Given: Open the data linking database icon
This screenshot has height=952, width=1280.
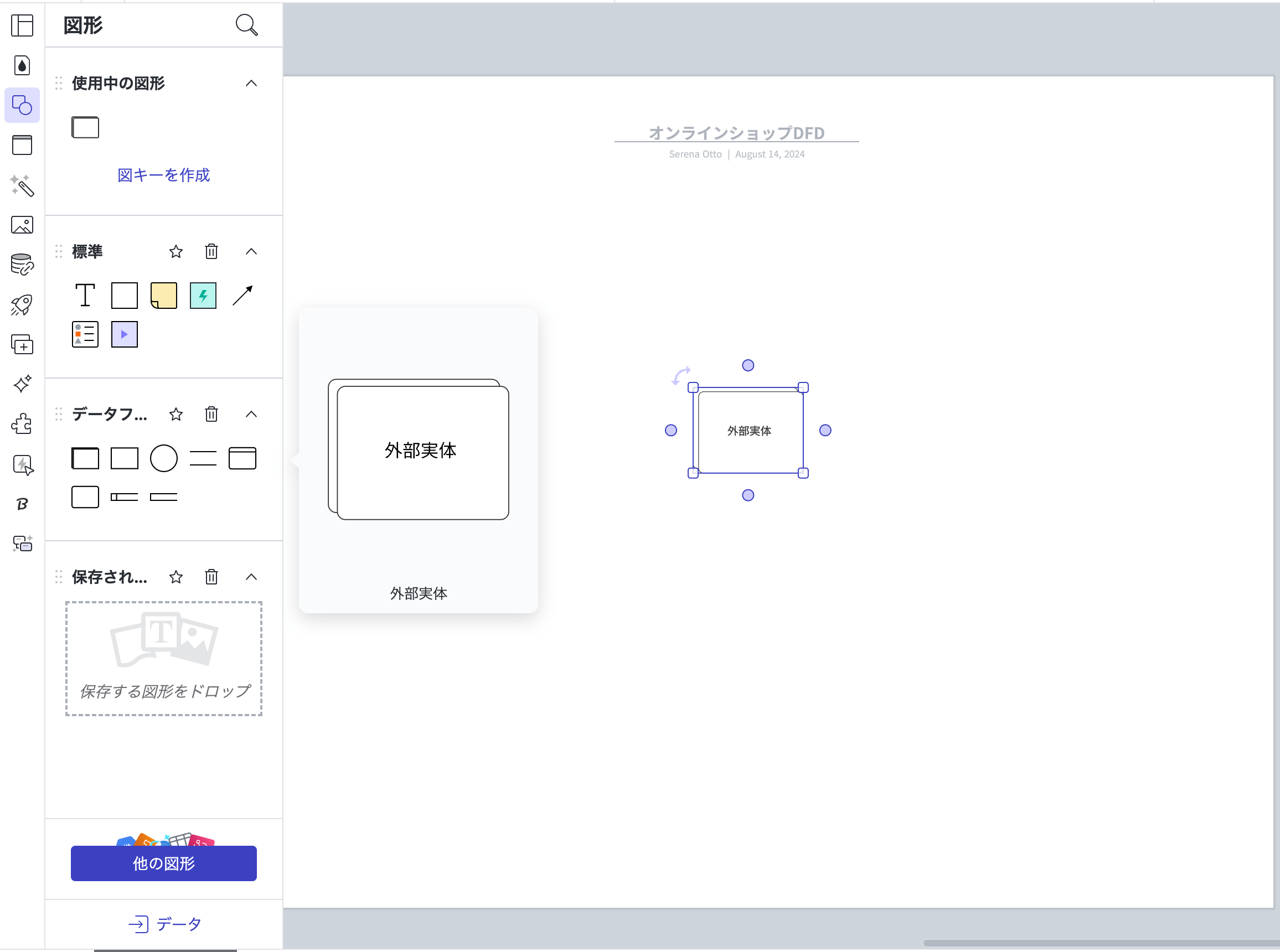Looking at the screenshot, I should (x=22, y=265).
